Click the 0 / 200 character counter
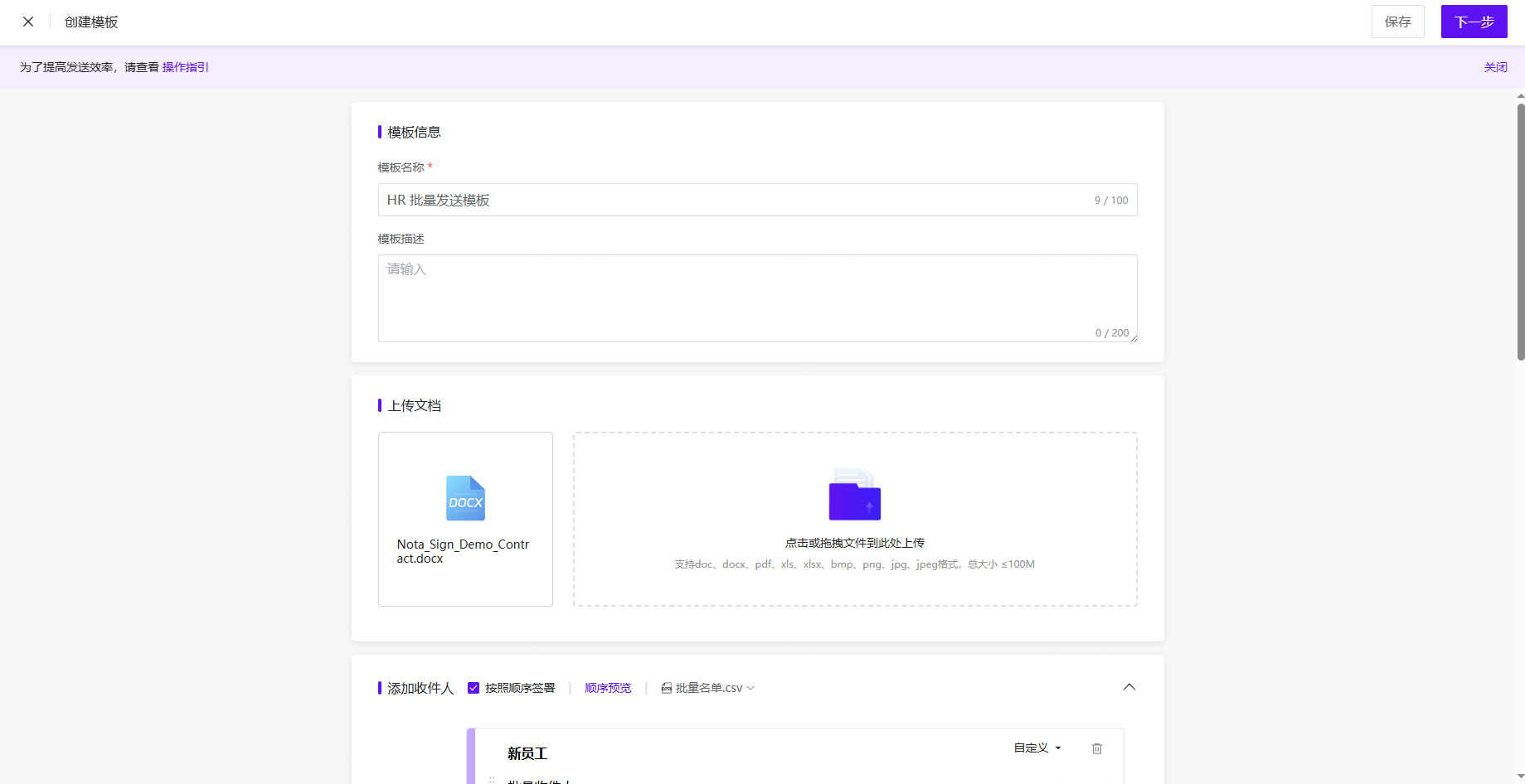 [x=1112, y=332]
